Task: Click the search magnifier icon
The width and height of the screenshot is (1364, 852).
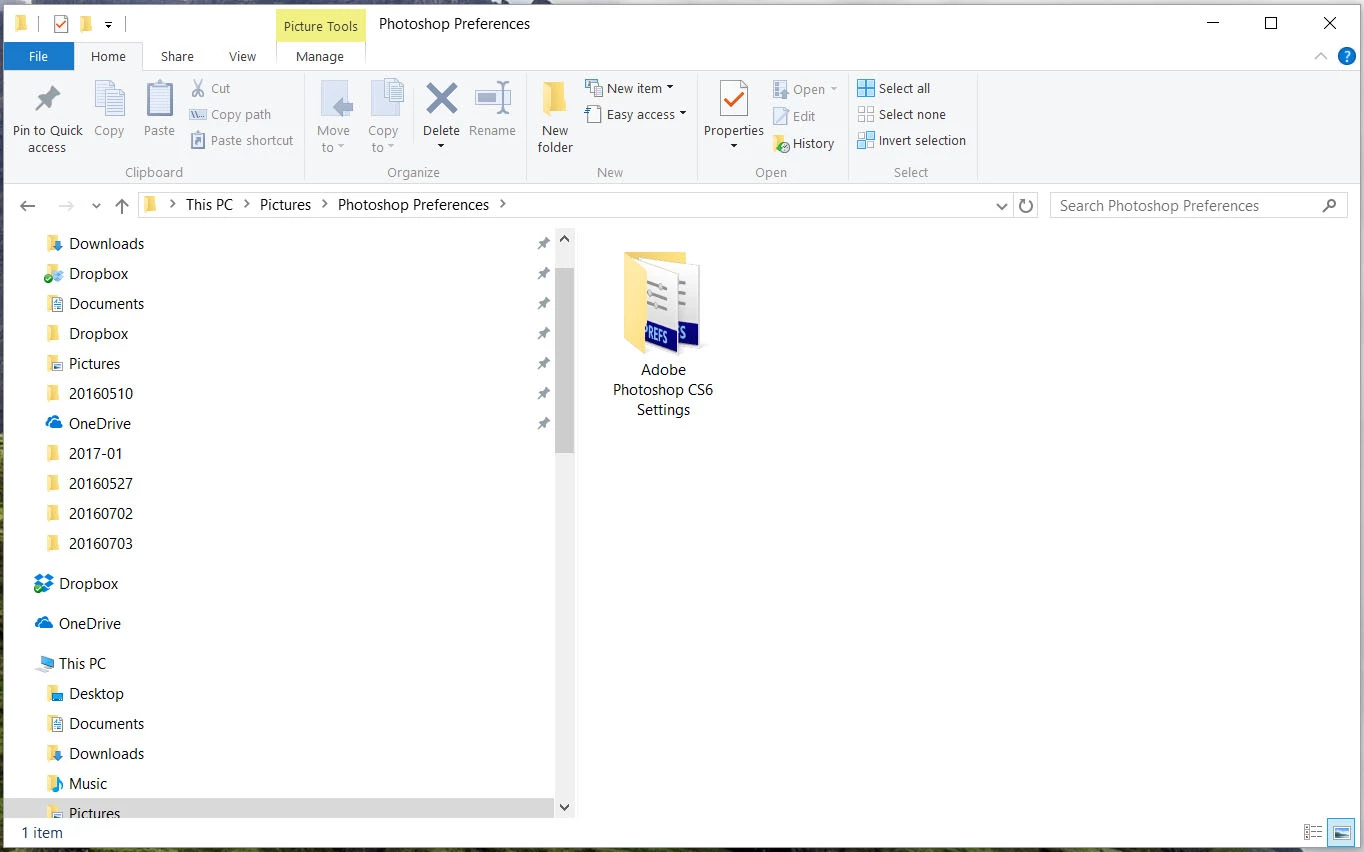Action: click(x=1329, y=205)
